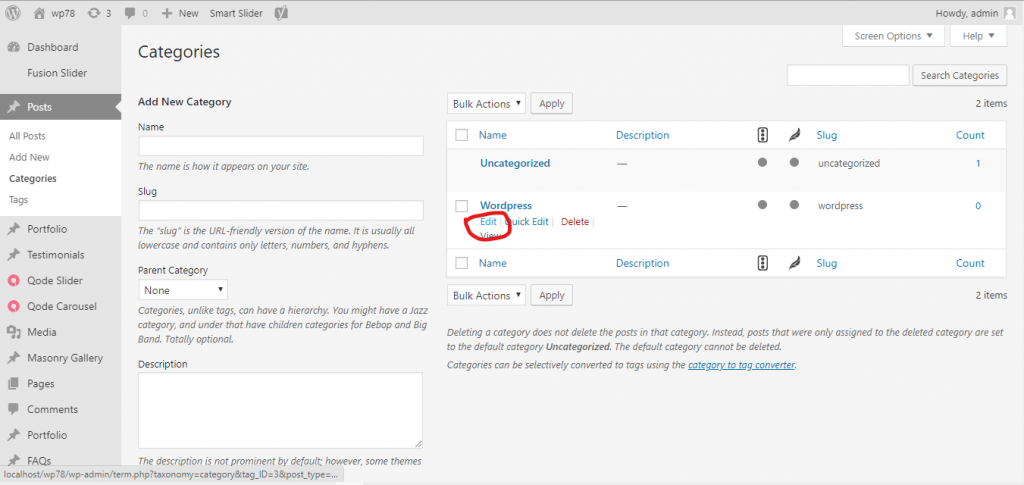This screenshot has height=485, width=1024.
Task: Open post count 1 for Uncategorized
Action: (978, 163)
